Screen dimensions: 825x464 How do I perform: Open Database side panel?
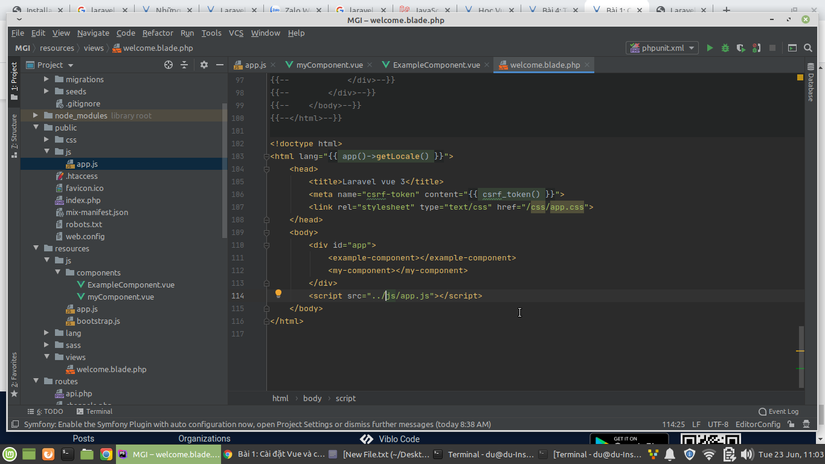coord(811,83)
